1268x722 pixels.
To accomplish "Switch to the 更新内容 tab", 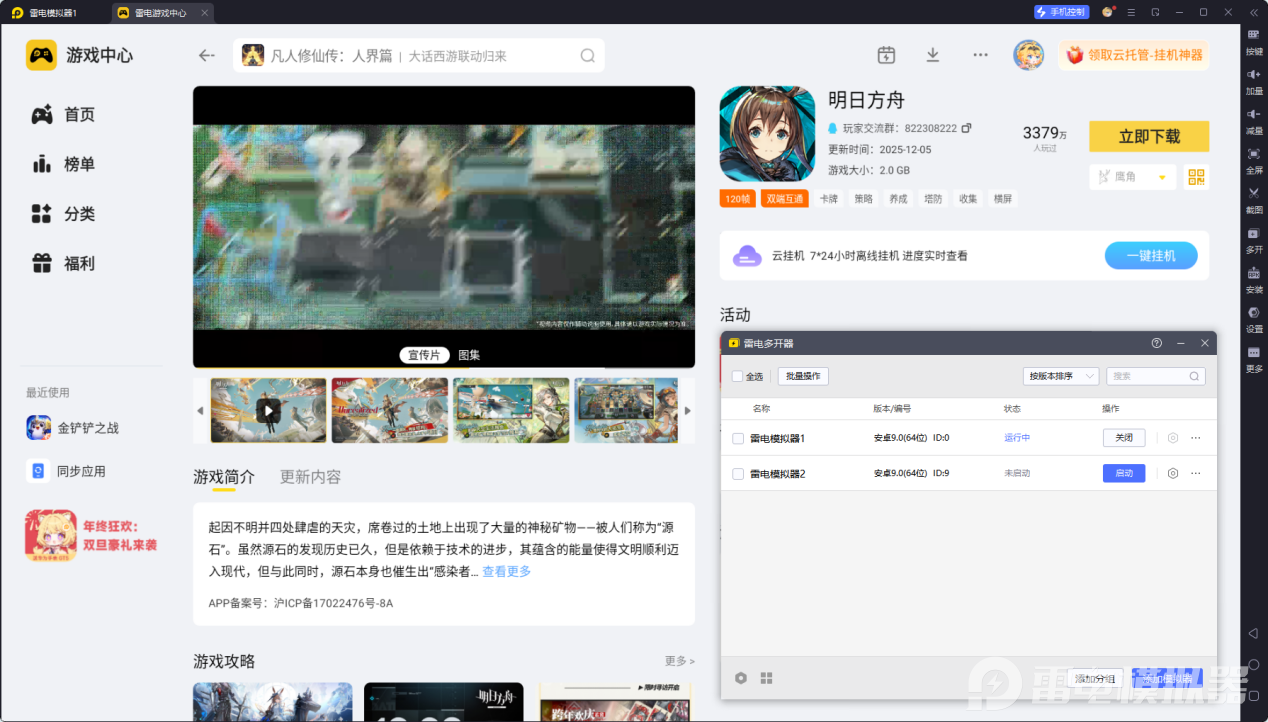I will (310, 477).
